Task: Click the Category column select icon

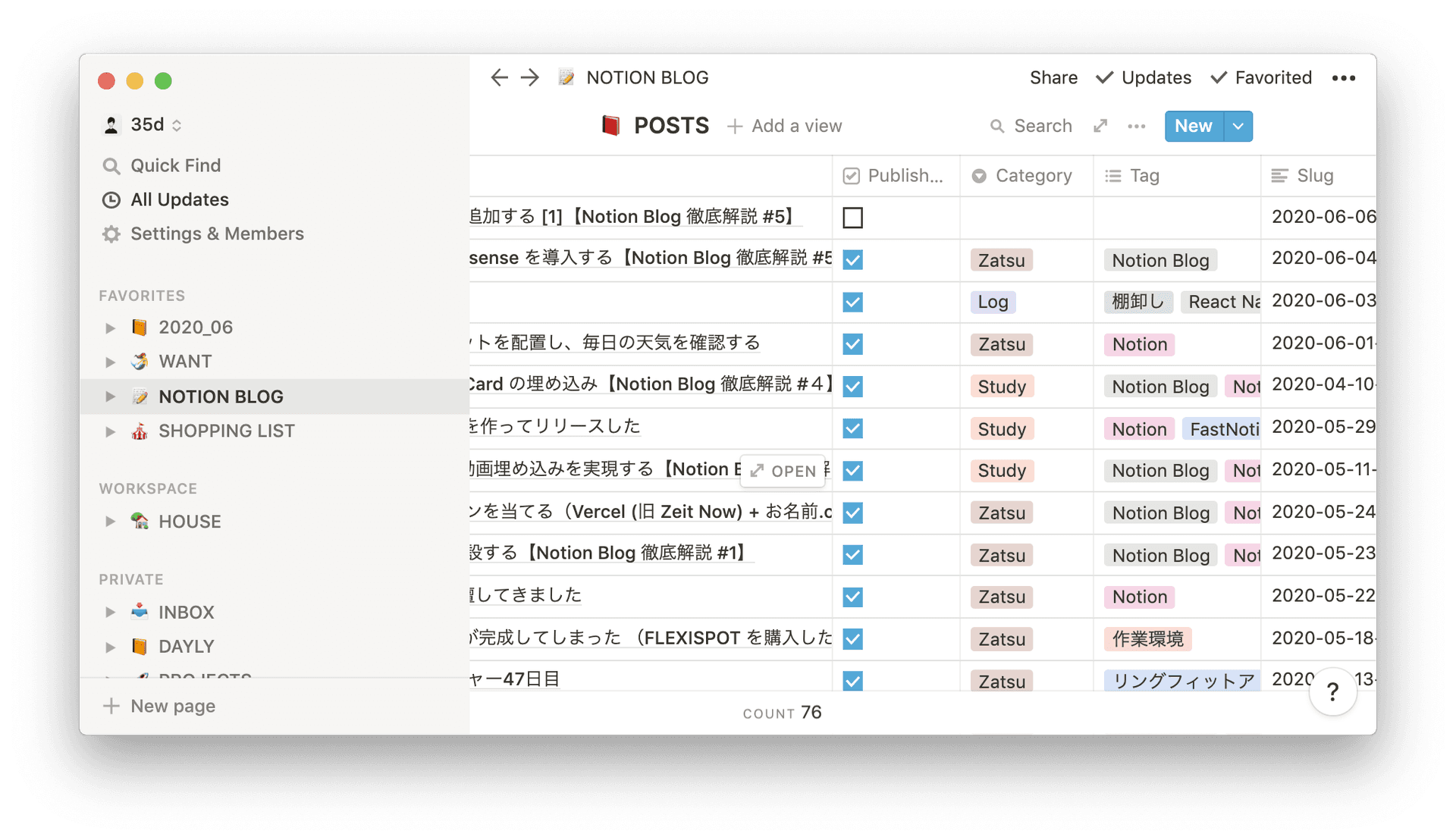Action: [979, 176]
